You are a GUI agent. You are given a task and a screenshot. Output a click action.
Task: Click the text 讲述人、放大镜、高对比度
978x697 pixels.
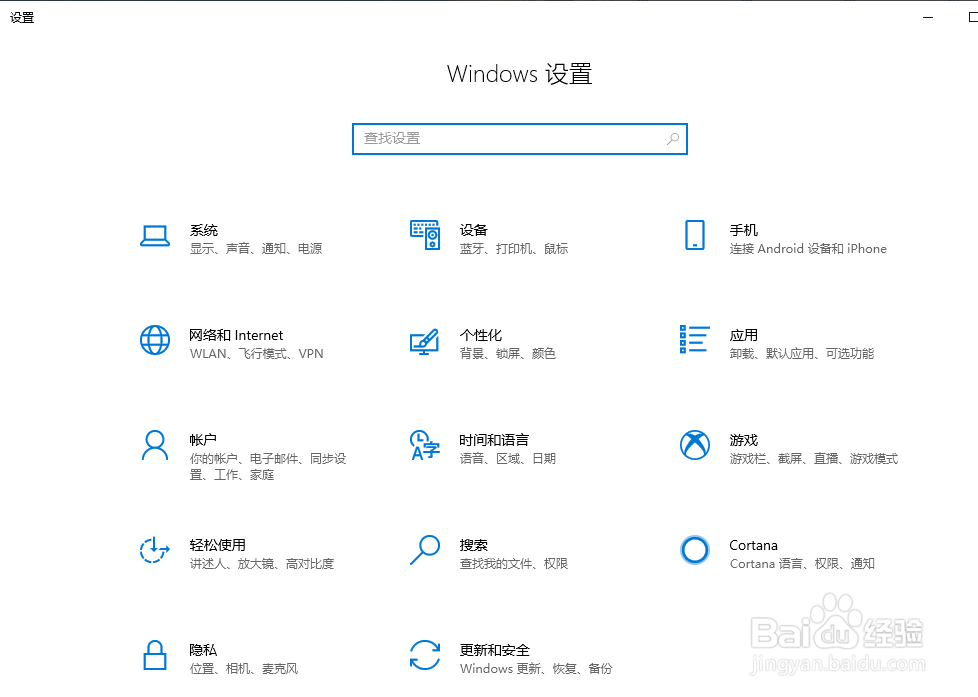pyautogui.click(x=262, y=563)
